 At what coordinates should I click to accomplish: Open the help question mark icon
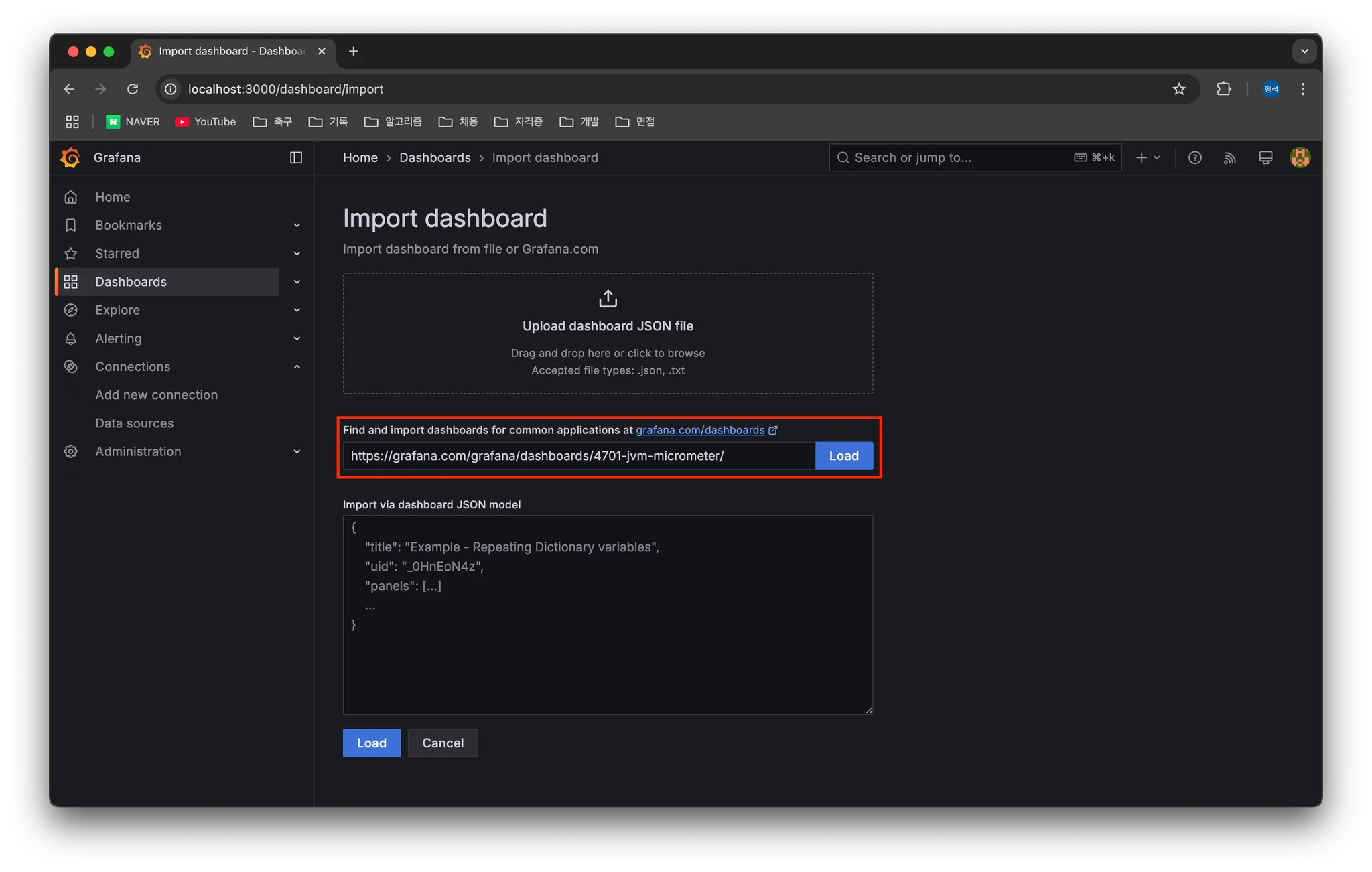tap(1194, 157)
